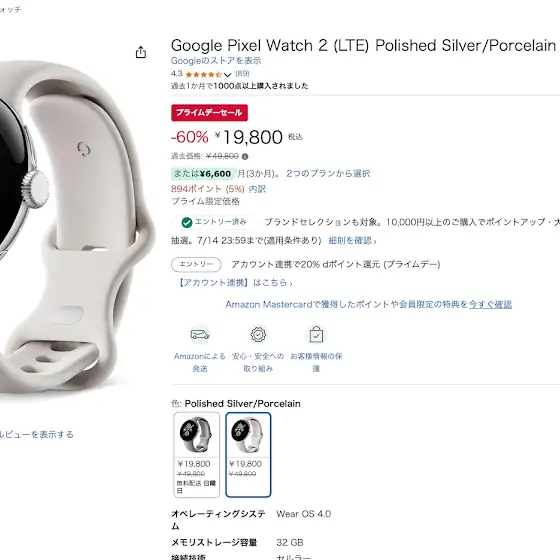Expand the rating breakdown chevron
Viewport: 560px width, 560px height.
228,75
